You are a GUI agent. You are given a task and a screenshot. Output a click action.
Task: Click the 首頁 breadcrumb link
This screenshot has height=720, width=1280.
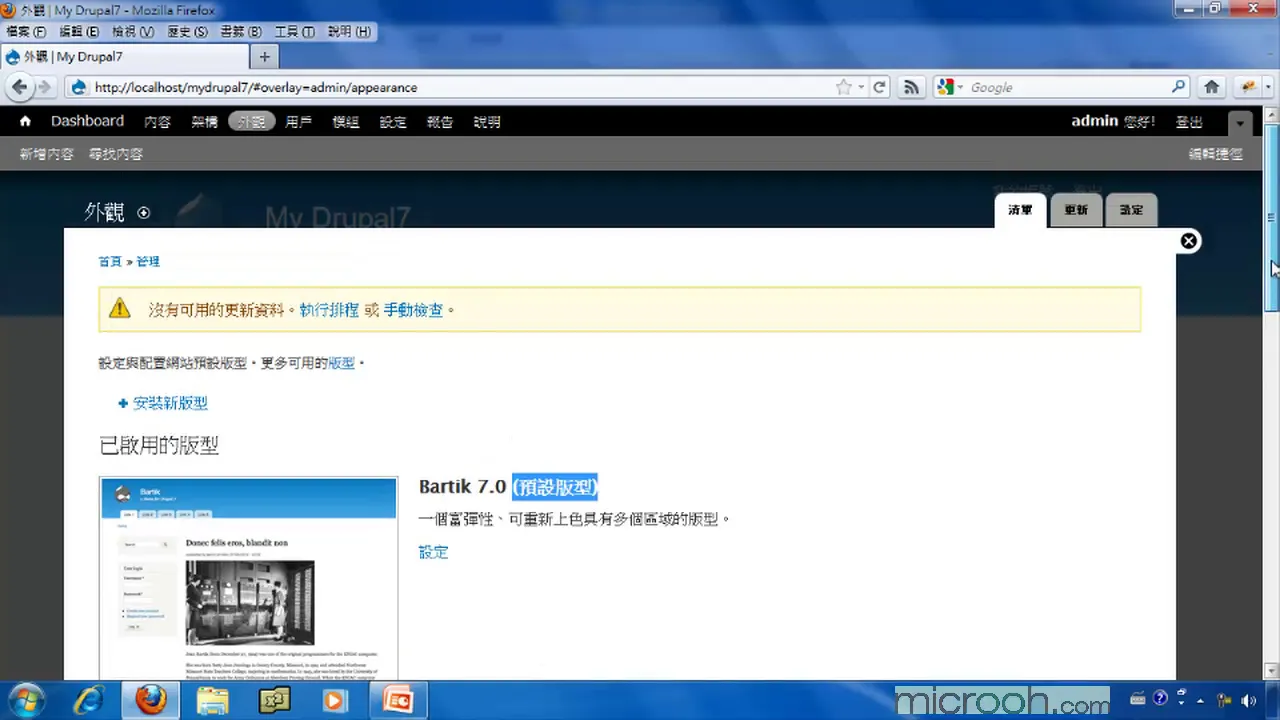110,261
